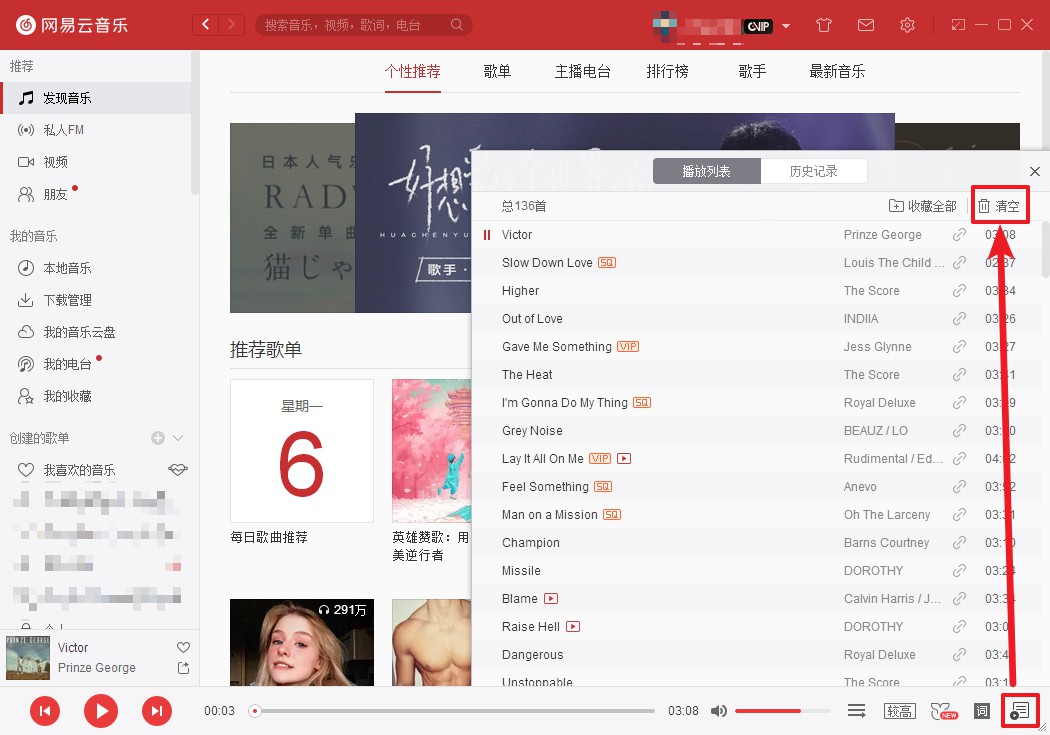Image resolution: width=1050 pixels, height=735 pixels.
Task: Open the 较高 sound quality selector
Action: tap(899, 711)
